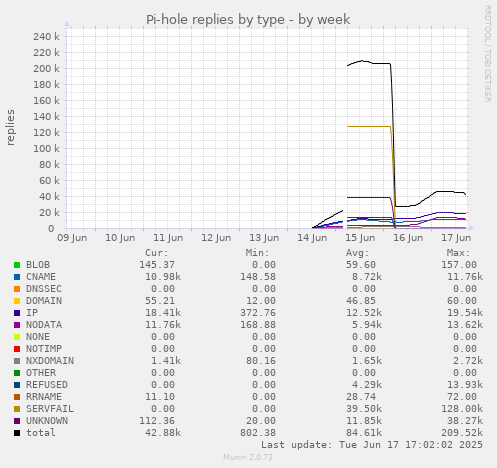Click the black total line peak near 15 Jun
The image size is (497, 468).
point(362,61)
